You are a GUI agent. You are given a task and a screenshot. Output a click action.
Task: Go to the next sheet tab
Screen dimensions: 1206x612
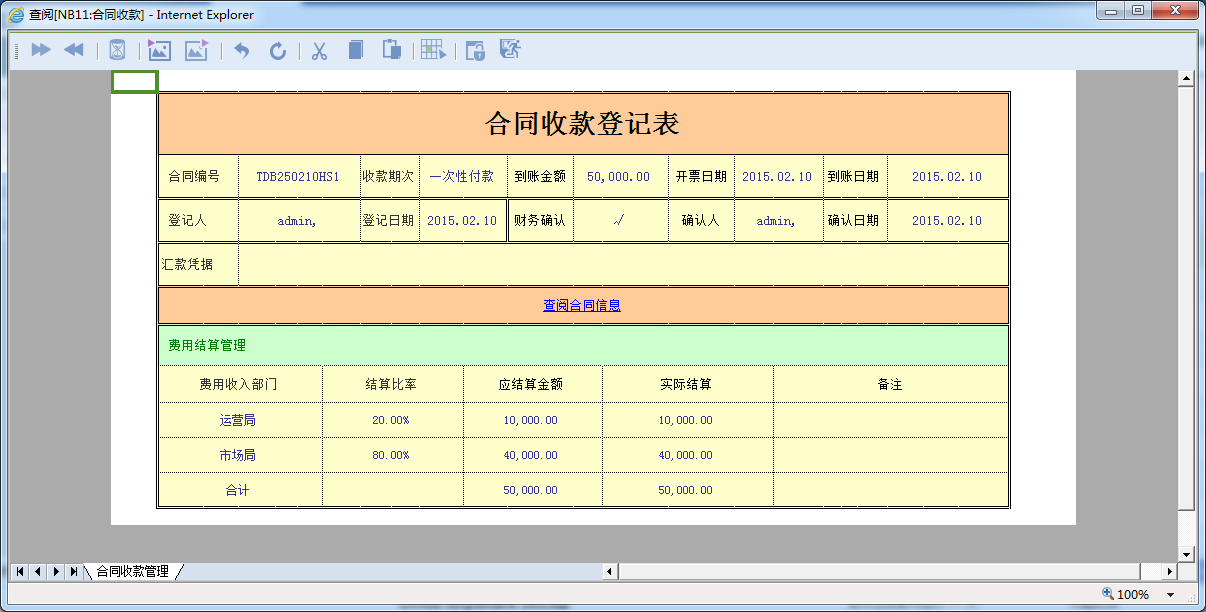point(55,571)
